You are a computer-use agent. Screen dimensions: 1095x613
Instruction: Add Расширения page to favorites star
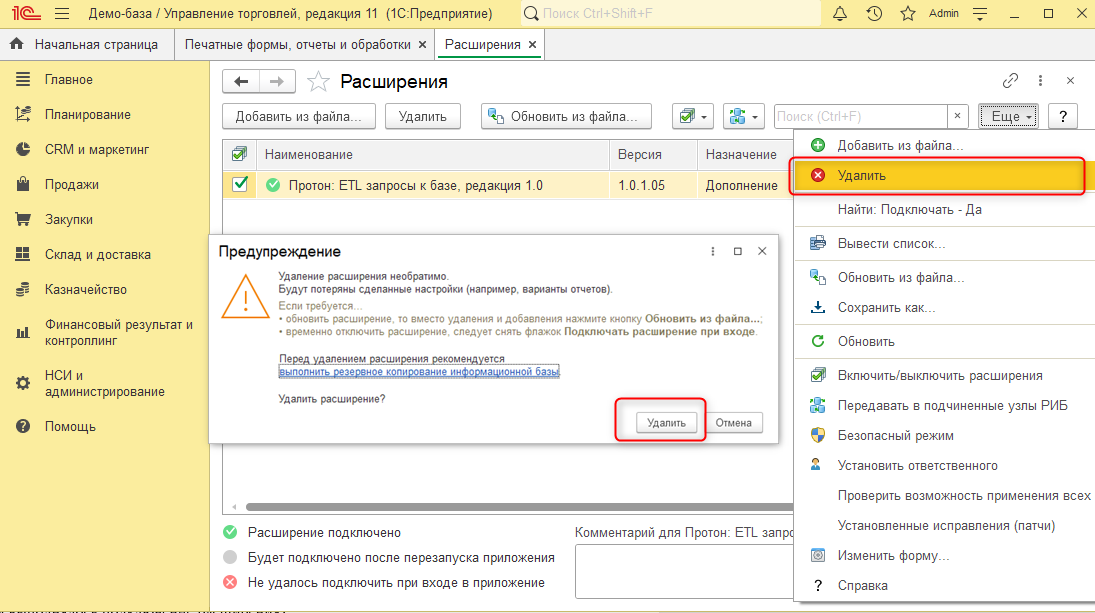(x=318, y=82)
